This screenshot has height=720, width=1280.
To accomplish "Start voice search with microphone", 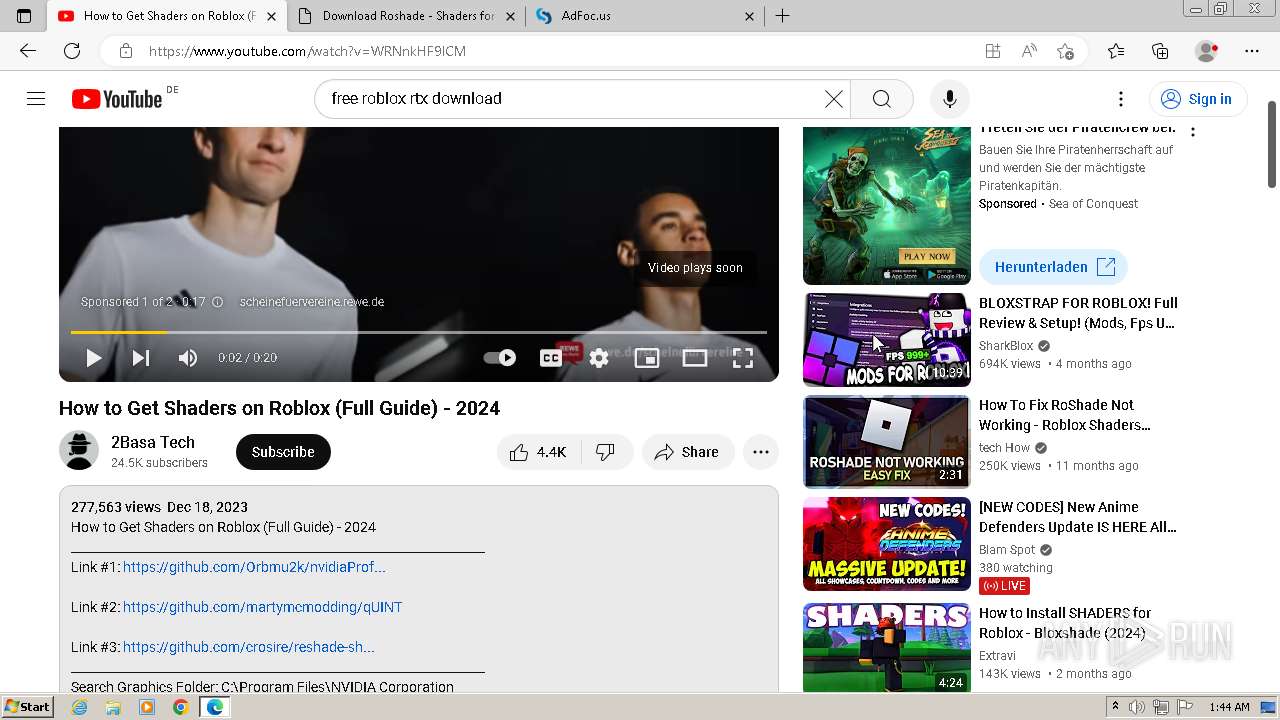I will [949, 98].
